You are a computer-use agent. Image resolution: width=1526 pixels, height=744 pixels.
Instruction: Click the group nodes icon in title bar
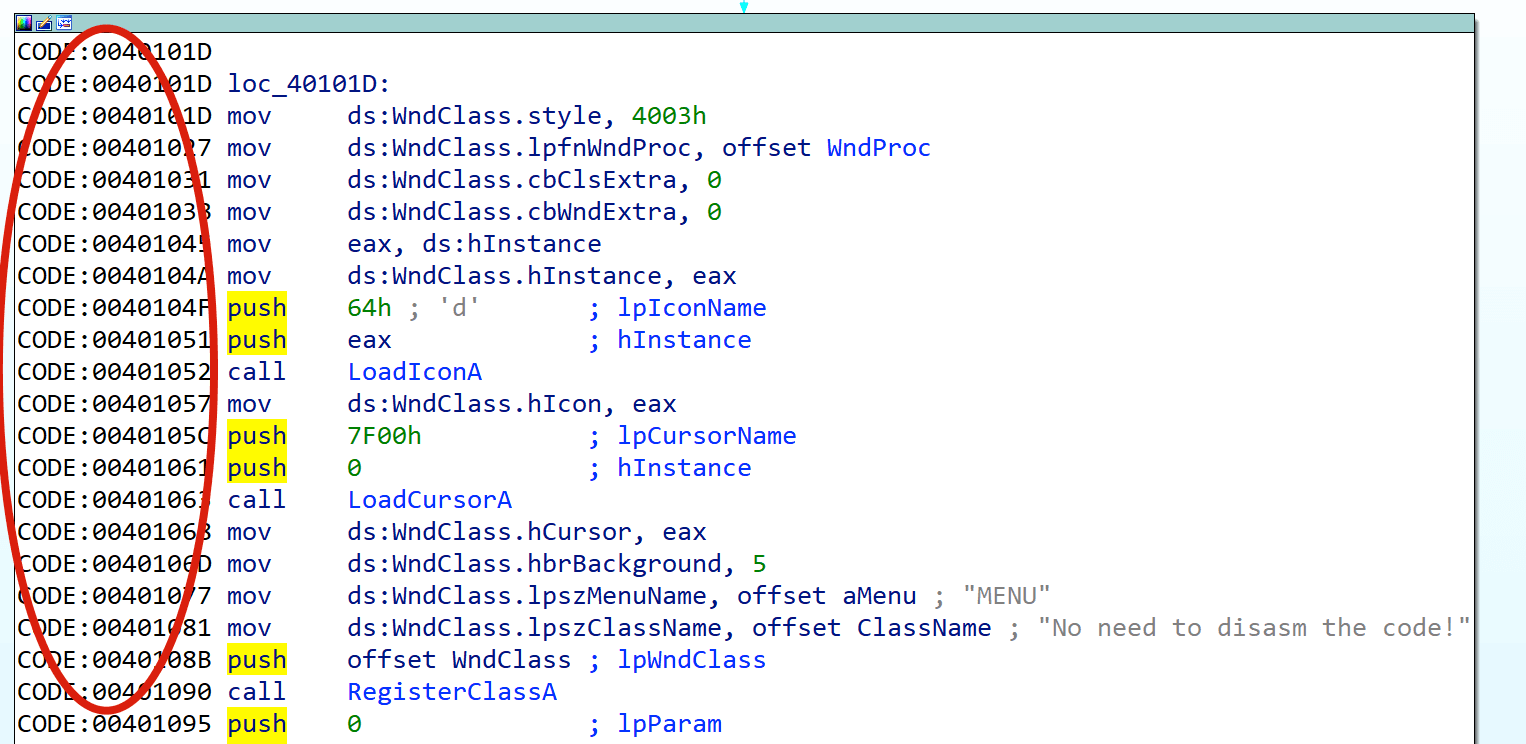64,23
